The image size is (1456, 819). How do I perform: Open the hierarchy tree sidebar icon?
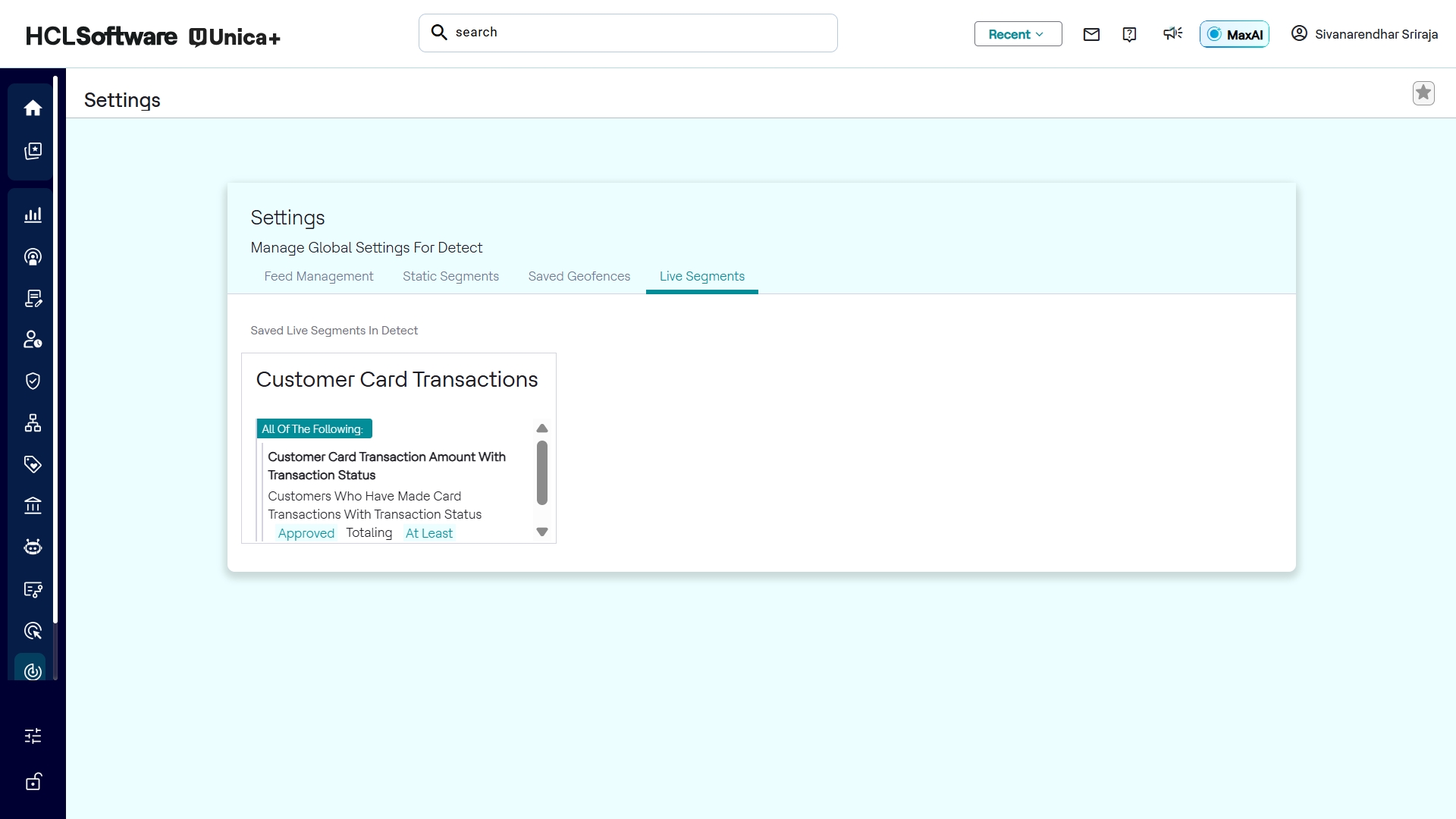33,423
